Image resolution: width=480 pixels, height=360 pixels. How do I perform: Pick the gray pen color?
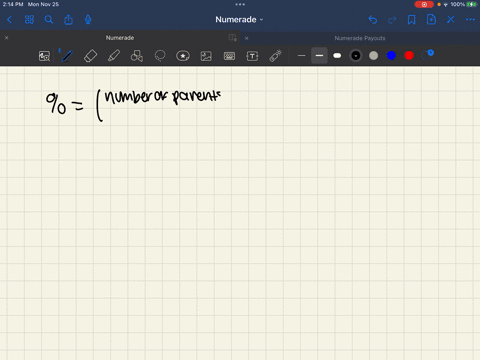[374, 56]
